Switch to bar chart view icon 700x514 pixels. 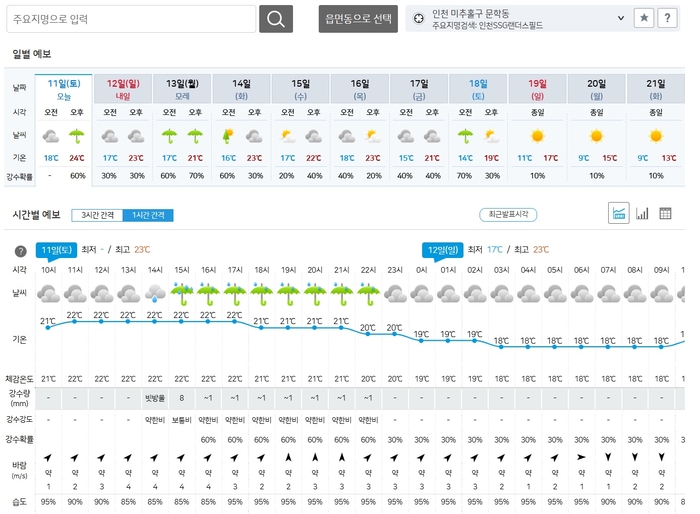point(642,213)
